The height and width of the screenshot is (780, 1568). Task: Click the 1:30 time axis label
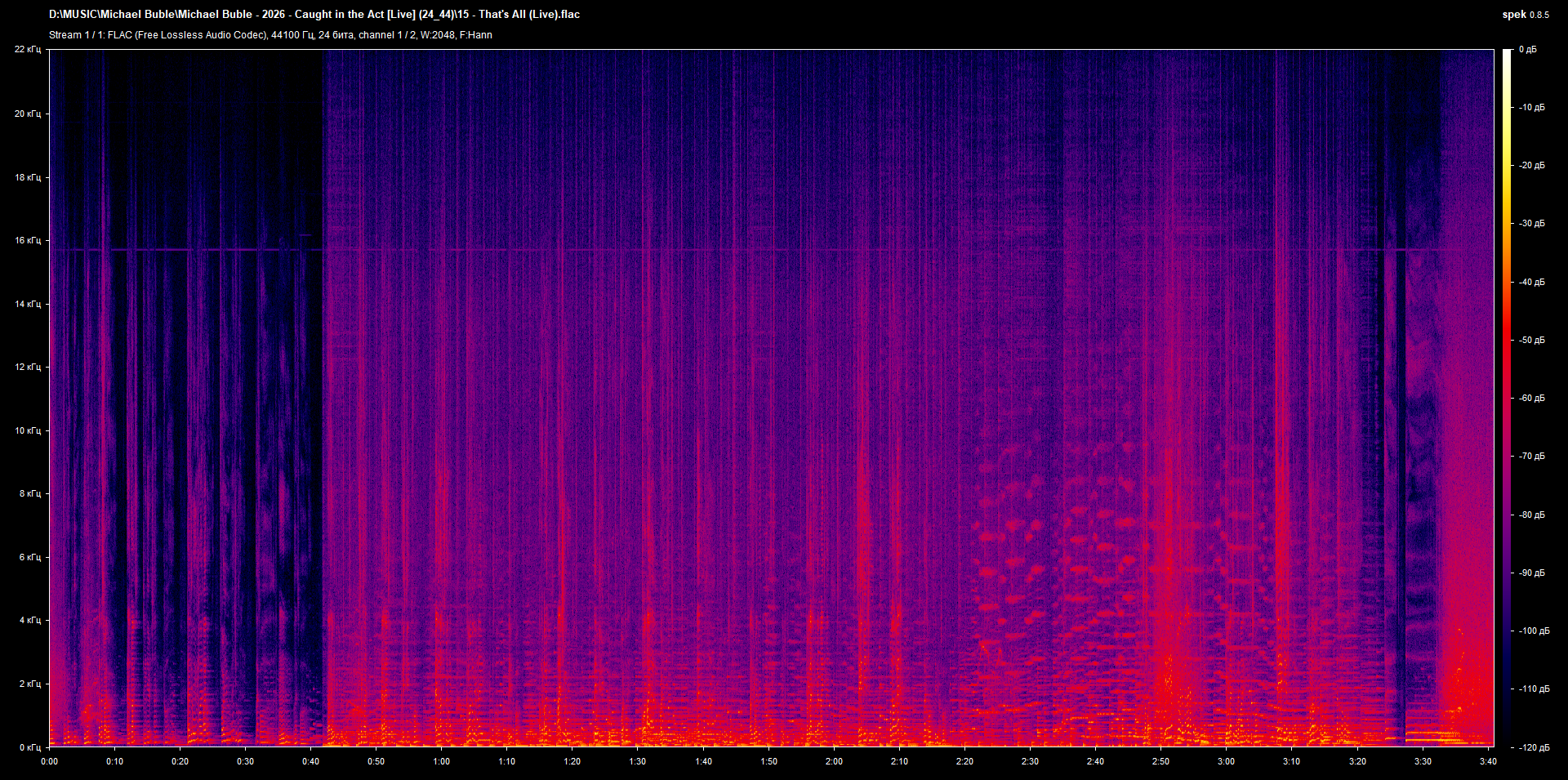click(x=638, y=761)
